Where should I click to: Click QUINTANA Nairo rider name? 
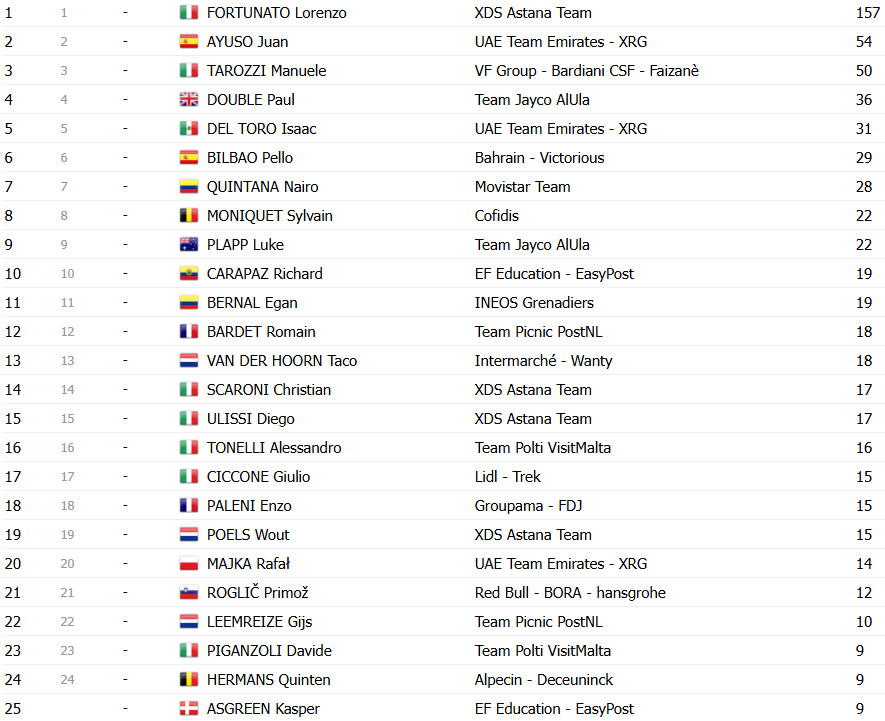click(x=262, y=187)
